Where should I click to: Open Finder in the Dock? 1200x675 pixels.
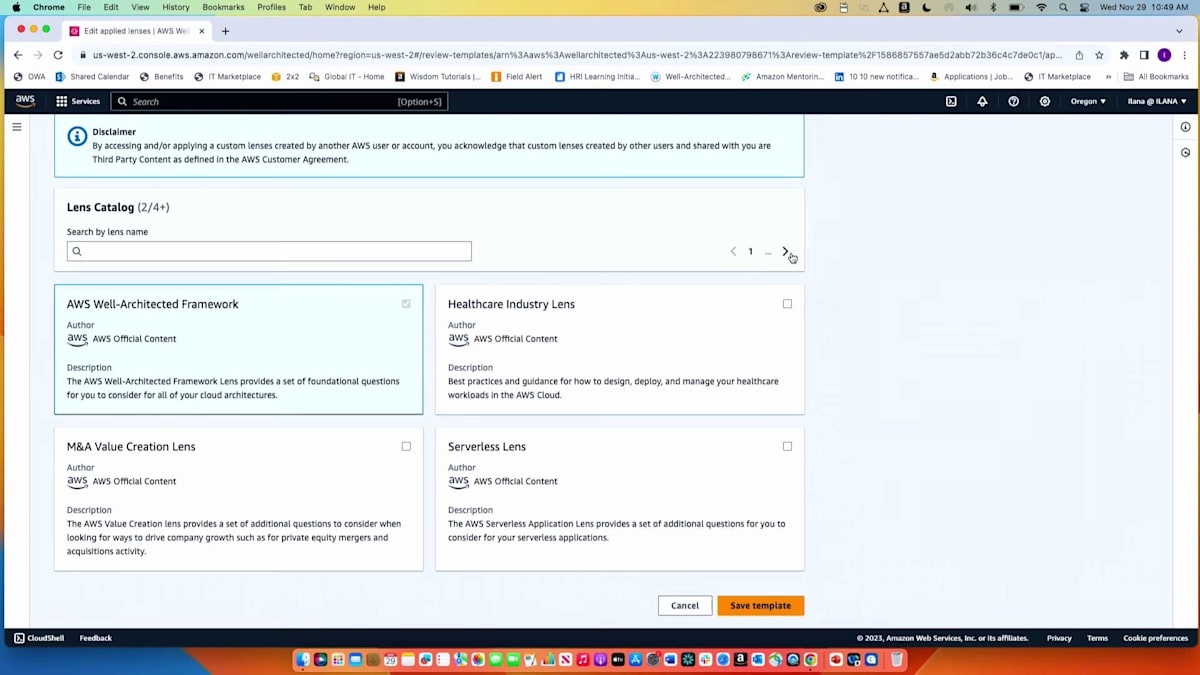[302, 659]
